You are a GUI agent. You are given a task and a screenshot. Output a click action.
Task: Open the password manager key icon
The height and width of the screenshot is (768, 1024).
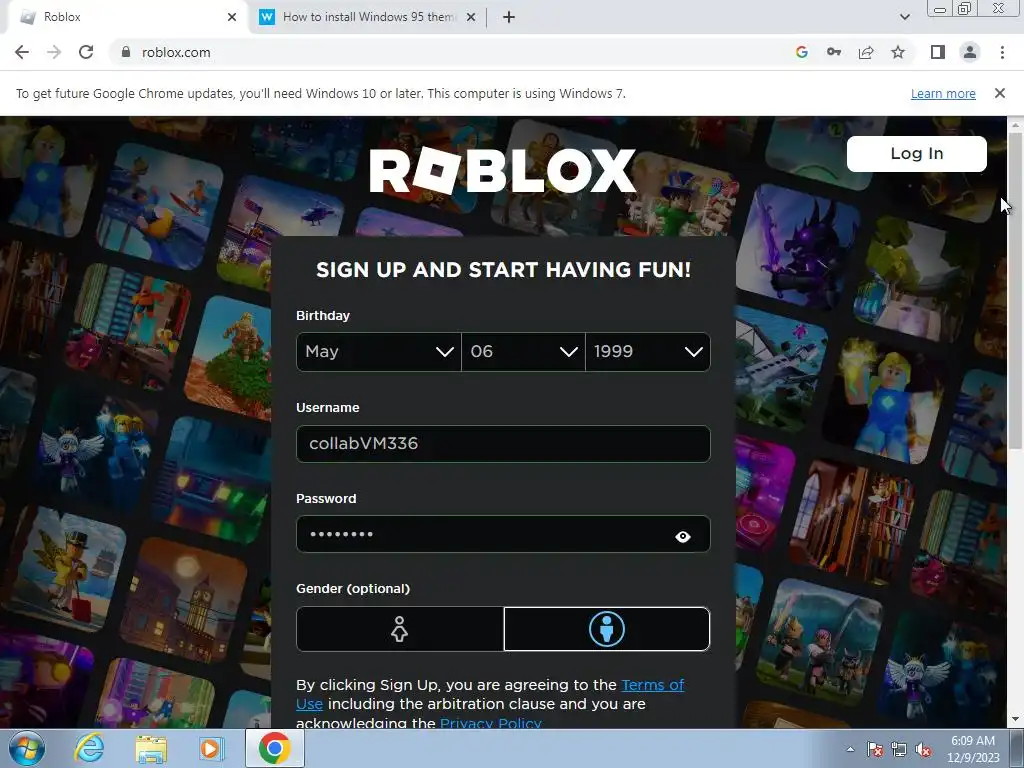(x=834, y=52)
